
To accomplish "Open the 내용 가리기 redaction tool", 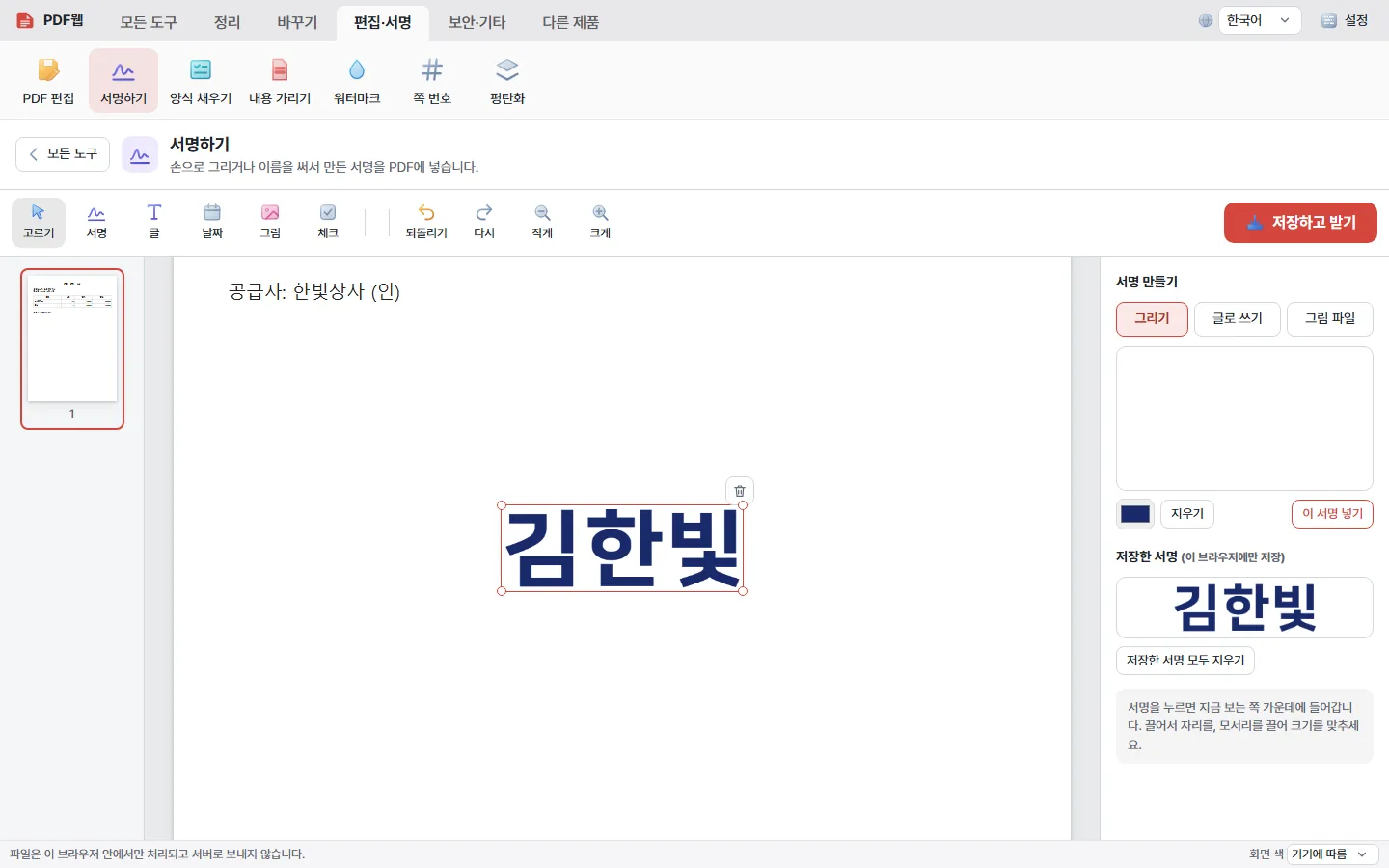I will [280, 81].
